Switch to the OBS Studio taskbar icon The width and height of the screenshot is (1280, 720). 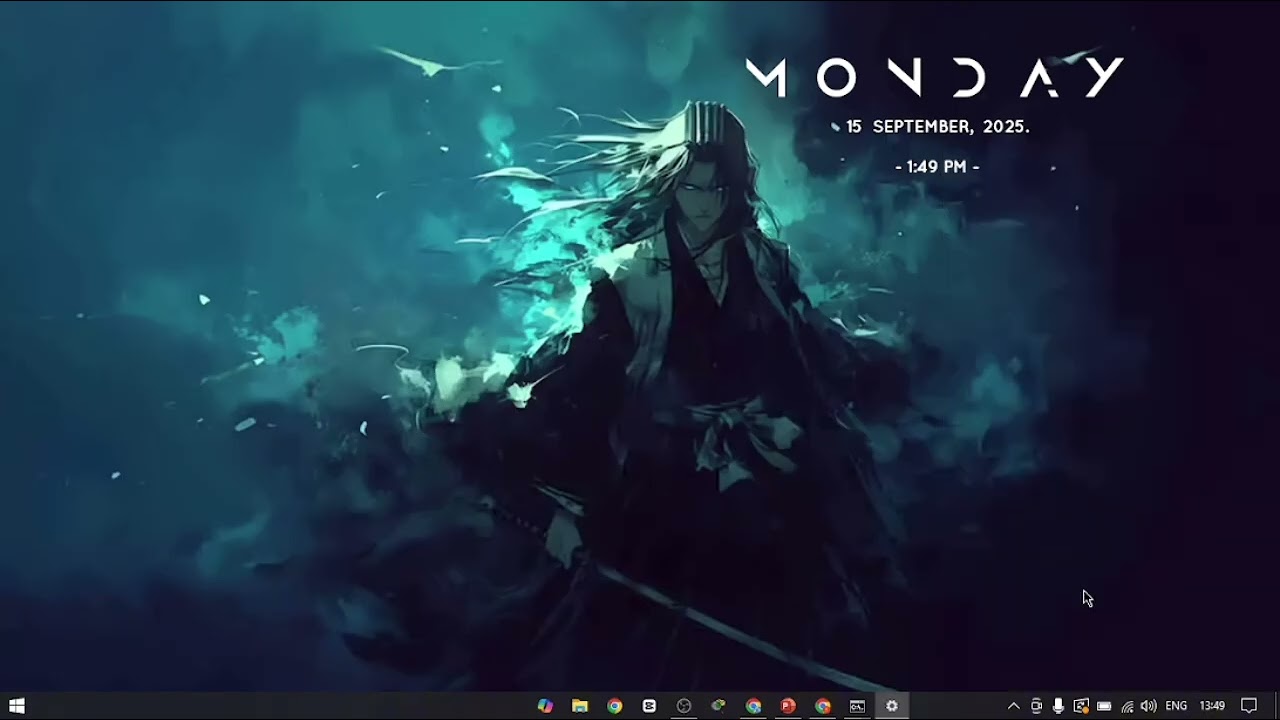pyautogui.click(x=684, y=706)
